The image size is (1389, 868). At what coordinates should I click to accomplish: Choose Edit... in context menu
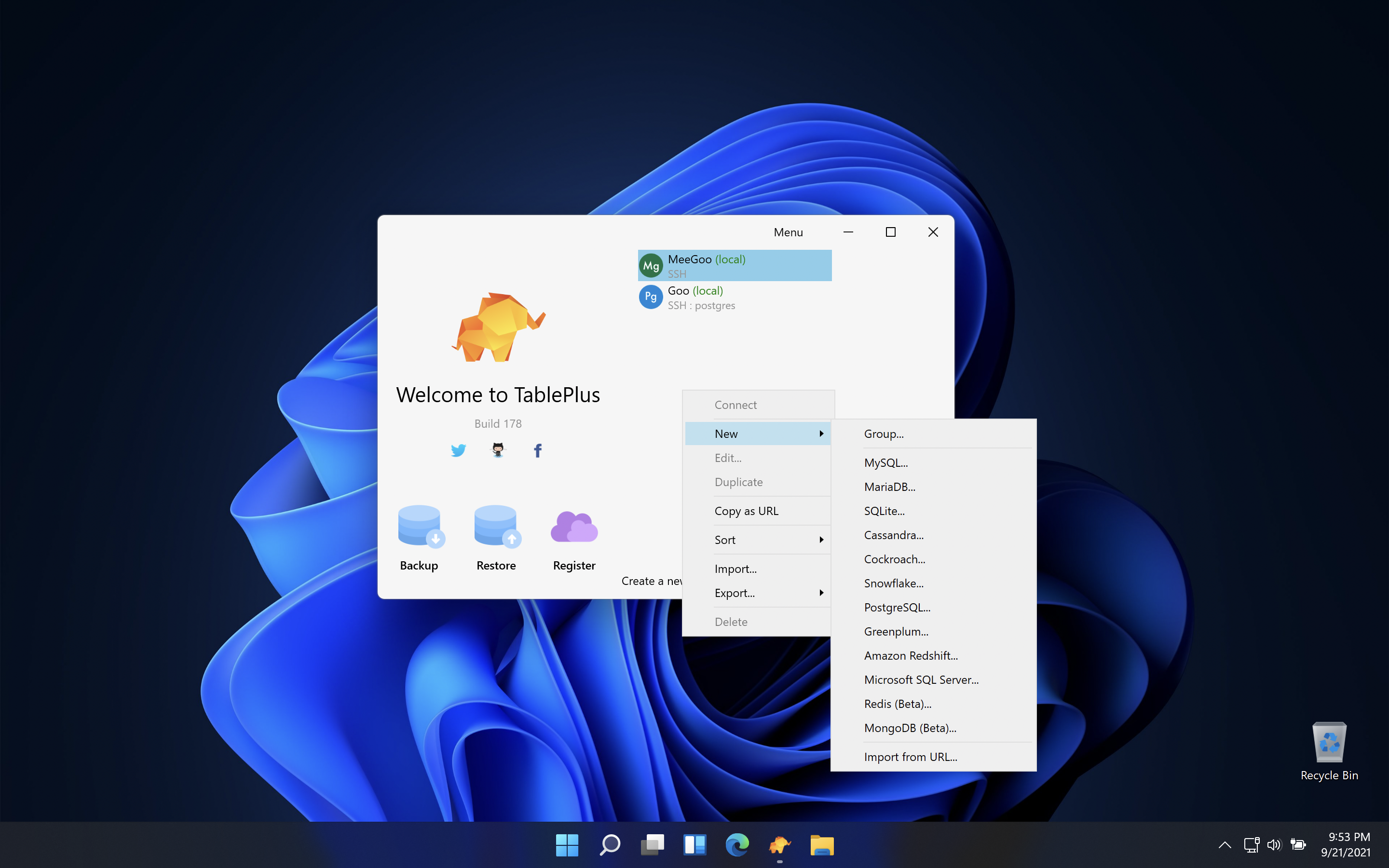[758, 458]
